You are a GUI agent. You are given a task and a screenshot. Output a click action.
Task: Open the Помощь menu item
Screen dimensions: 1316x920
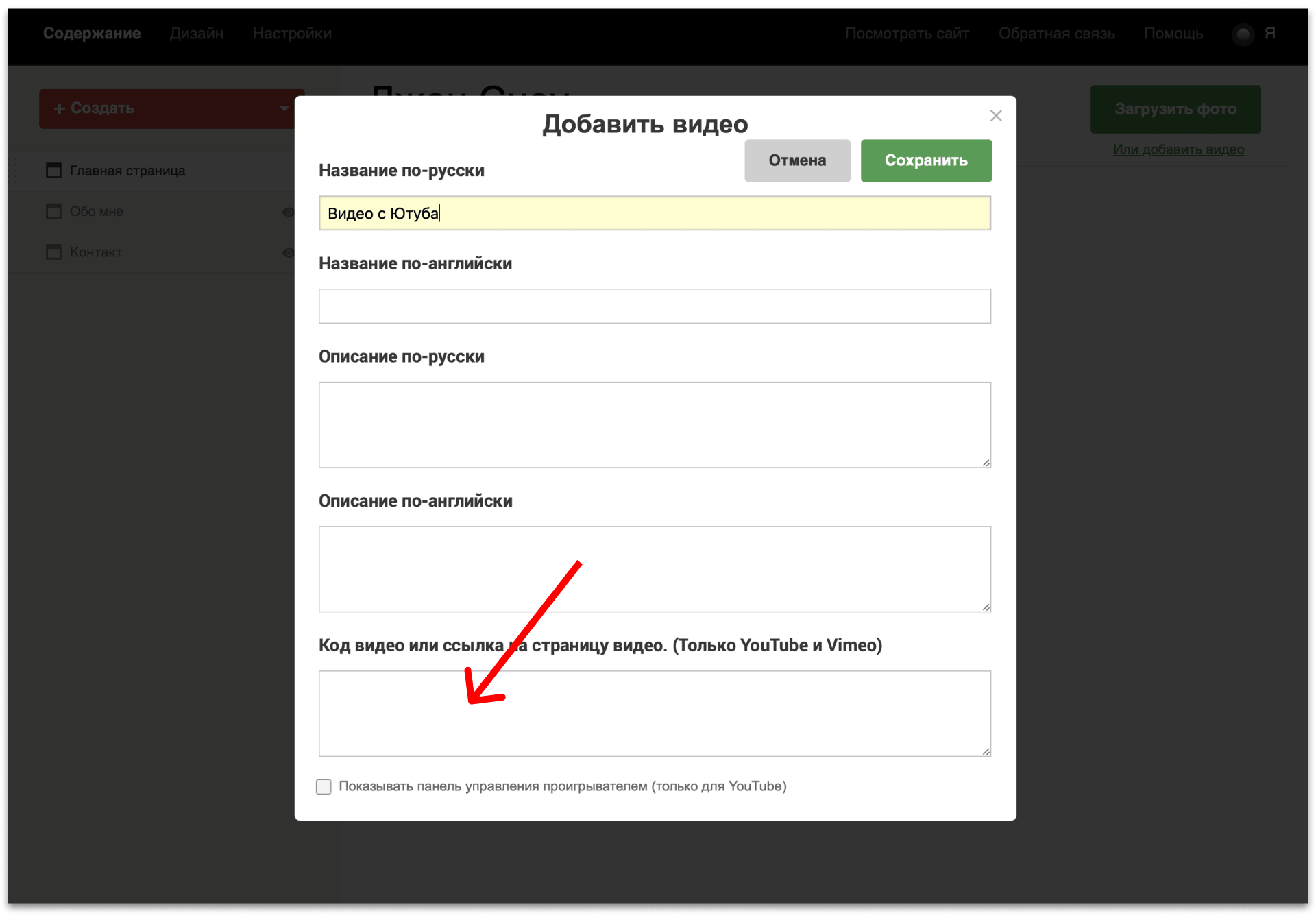pyautogui.click(x=1173, y=34)
